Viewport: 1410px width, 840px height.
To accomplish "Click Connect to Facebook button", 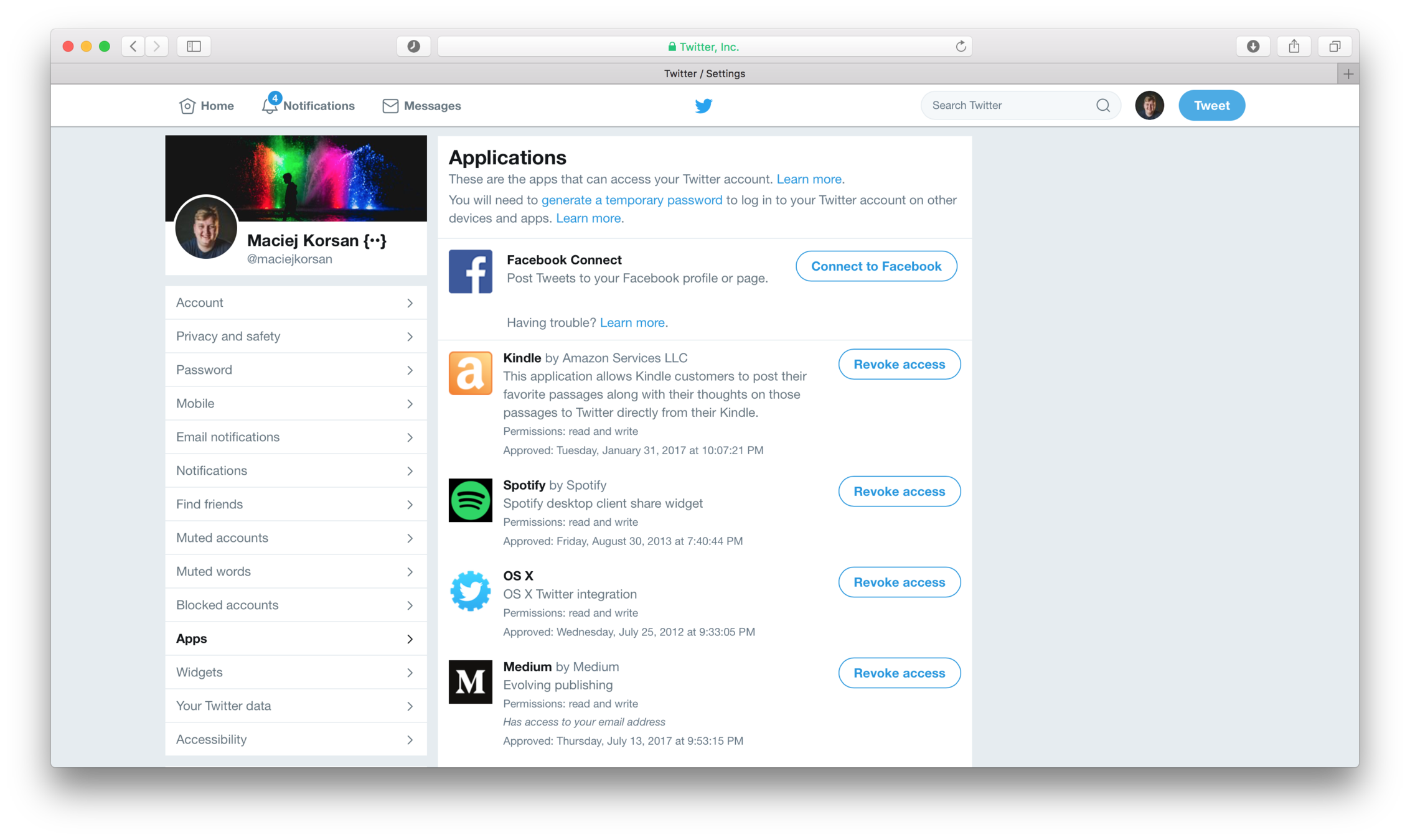I will click(x=876, y=266).
